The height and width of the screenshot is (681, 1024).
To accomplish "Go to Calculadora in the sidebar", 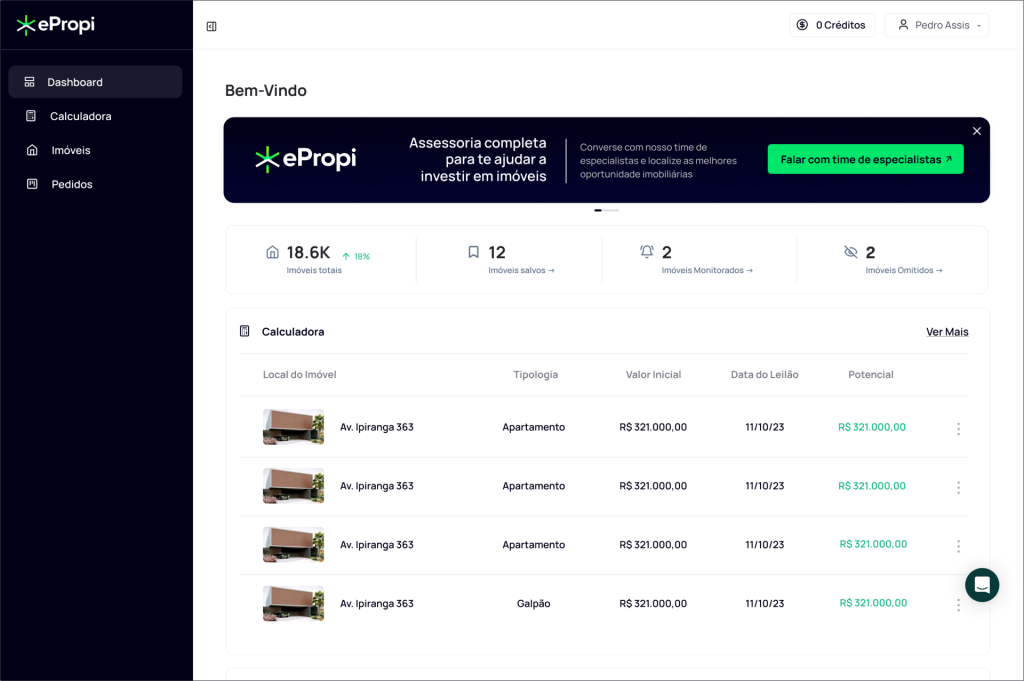I will point(80,116).
